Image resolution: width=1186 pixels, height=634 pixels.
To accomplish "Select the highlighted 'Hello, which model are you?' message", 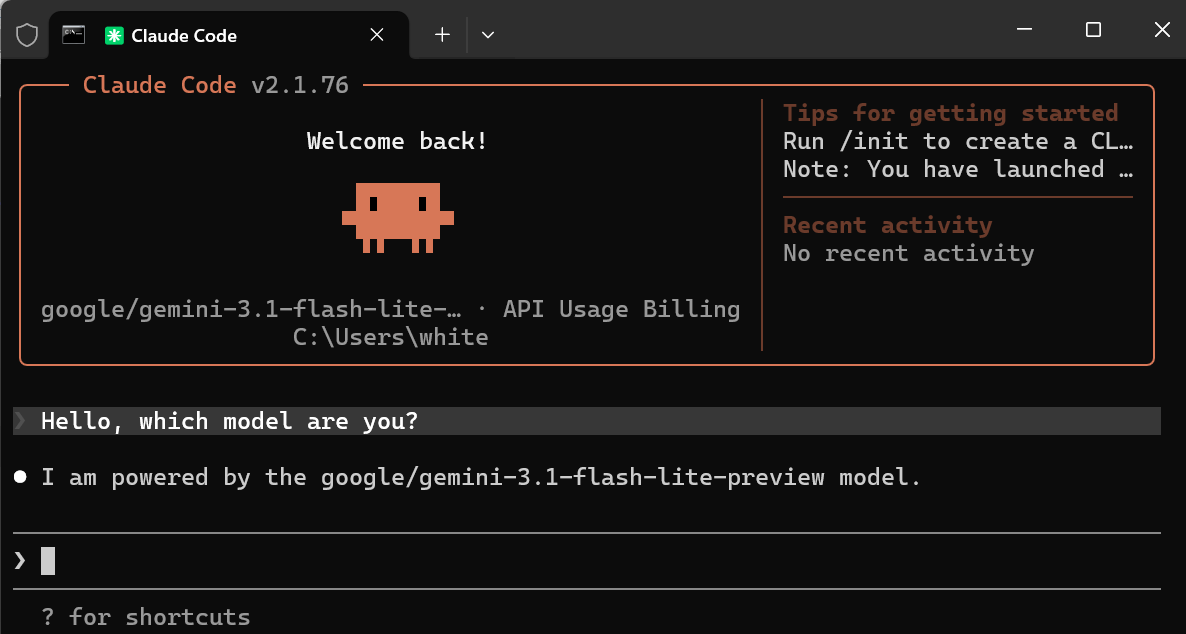I will (x=228, y=421).
